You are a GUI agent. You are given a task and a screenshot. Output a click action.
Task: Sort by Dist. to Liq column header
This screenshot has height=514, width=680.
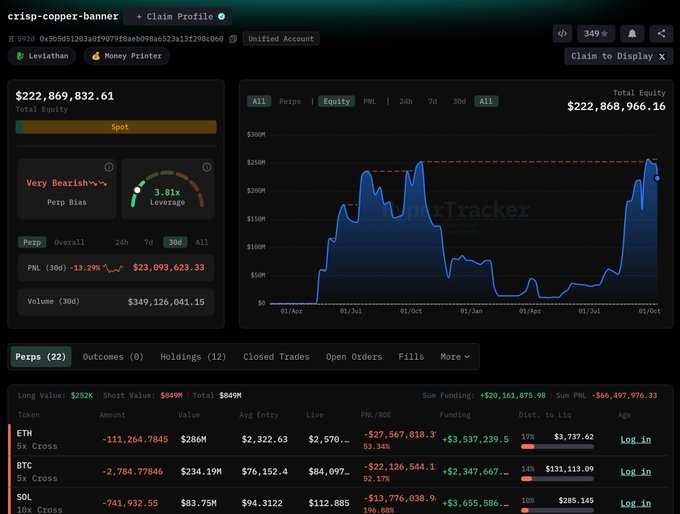(545, 415)
